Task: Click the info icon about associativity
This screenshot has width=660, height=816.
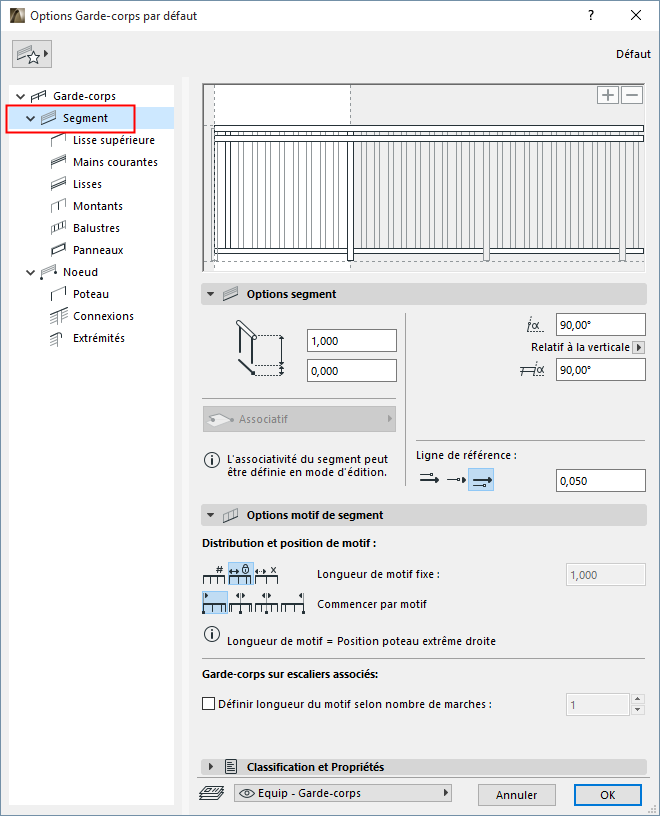Action: pos(212,460)
